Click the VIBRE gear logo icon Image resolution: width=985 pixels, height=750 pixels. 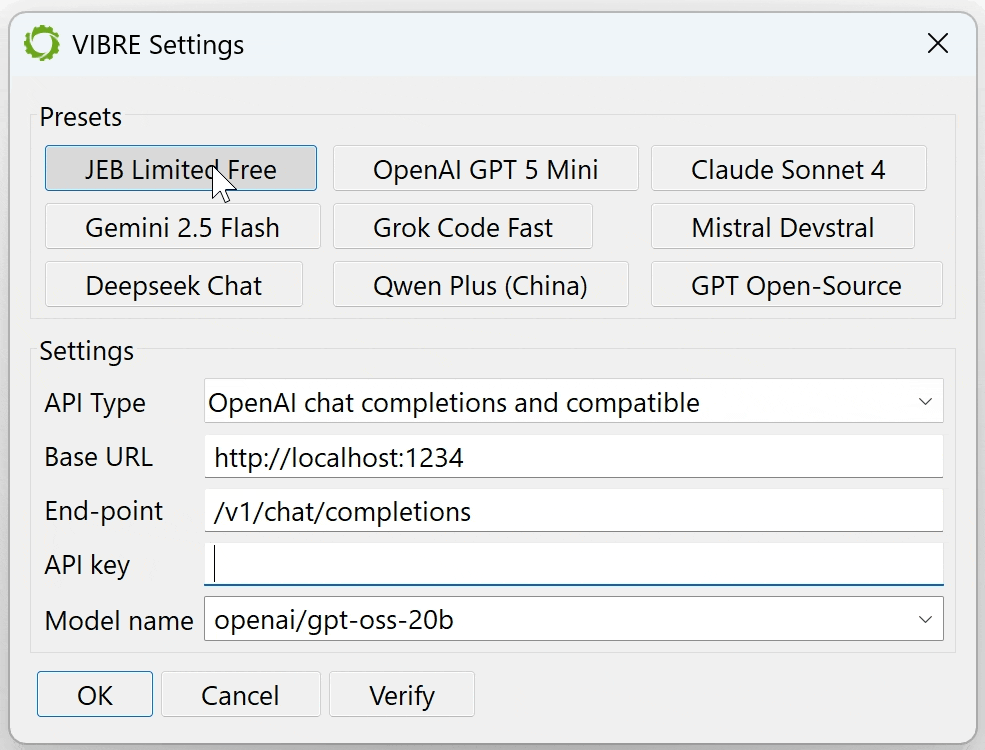41,43
